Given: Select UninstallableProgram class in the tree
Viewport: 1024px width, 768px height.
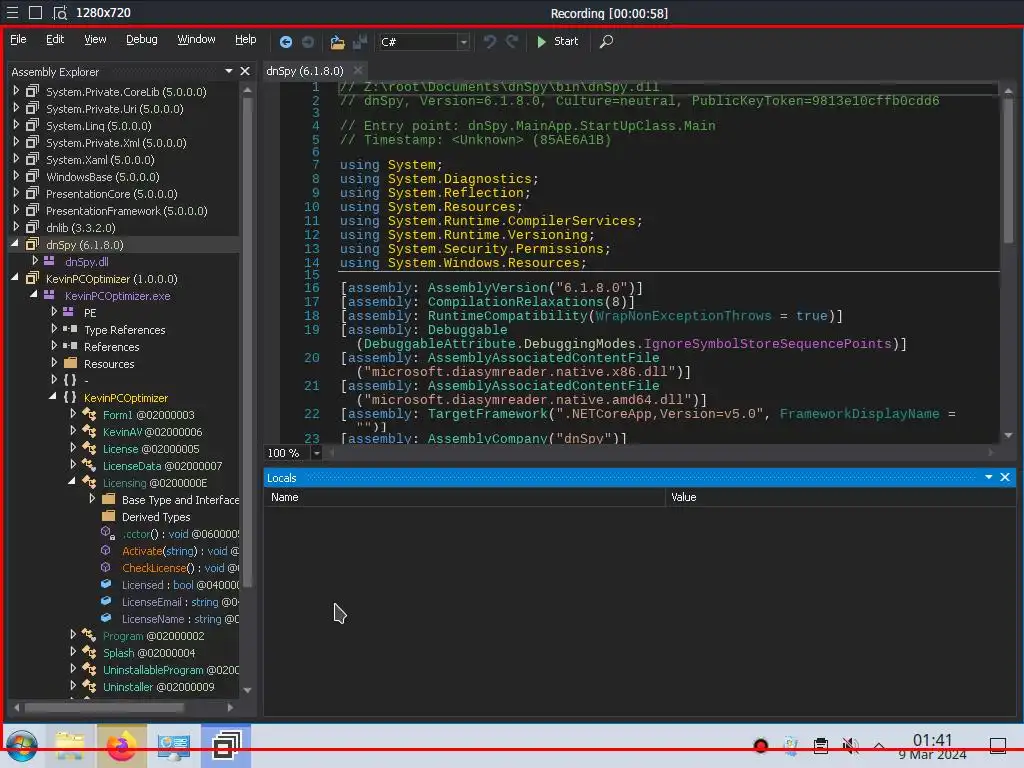Looking at the screenshot, I should coord(170,669).
